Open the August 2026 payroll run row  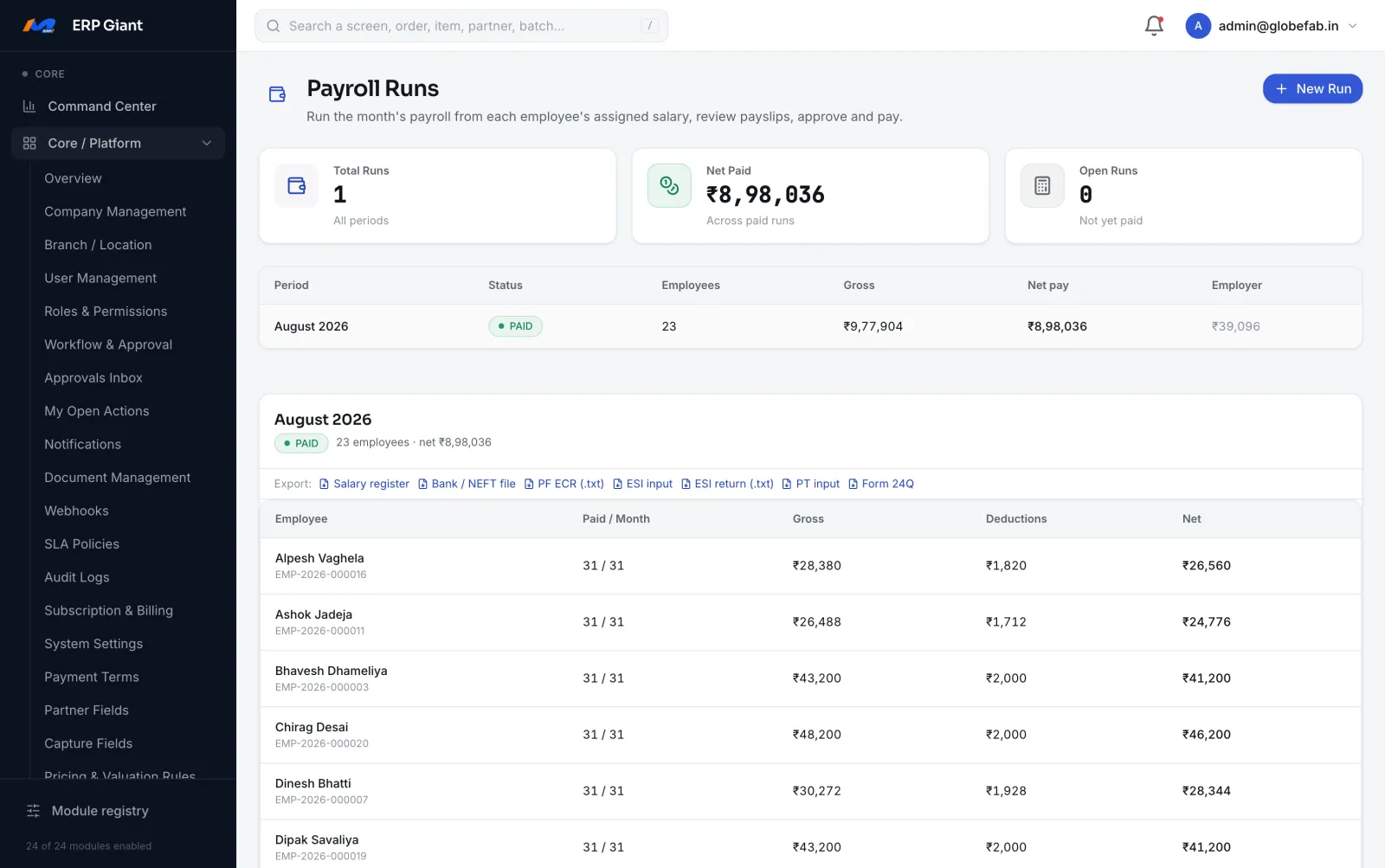pyautogui.click(x=810, y=326)
